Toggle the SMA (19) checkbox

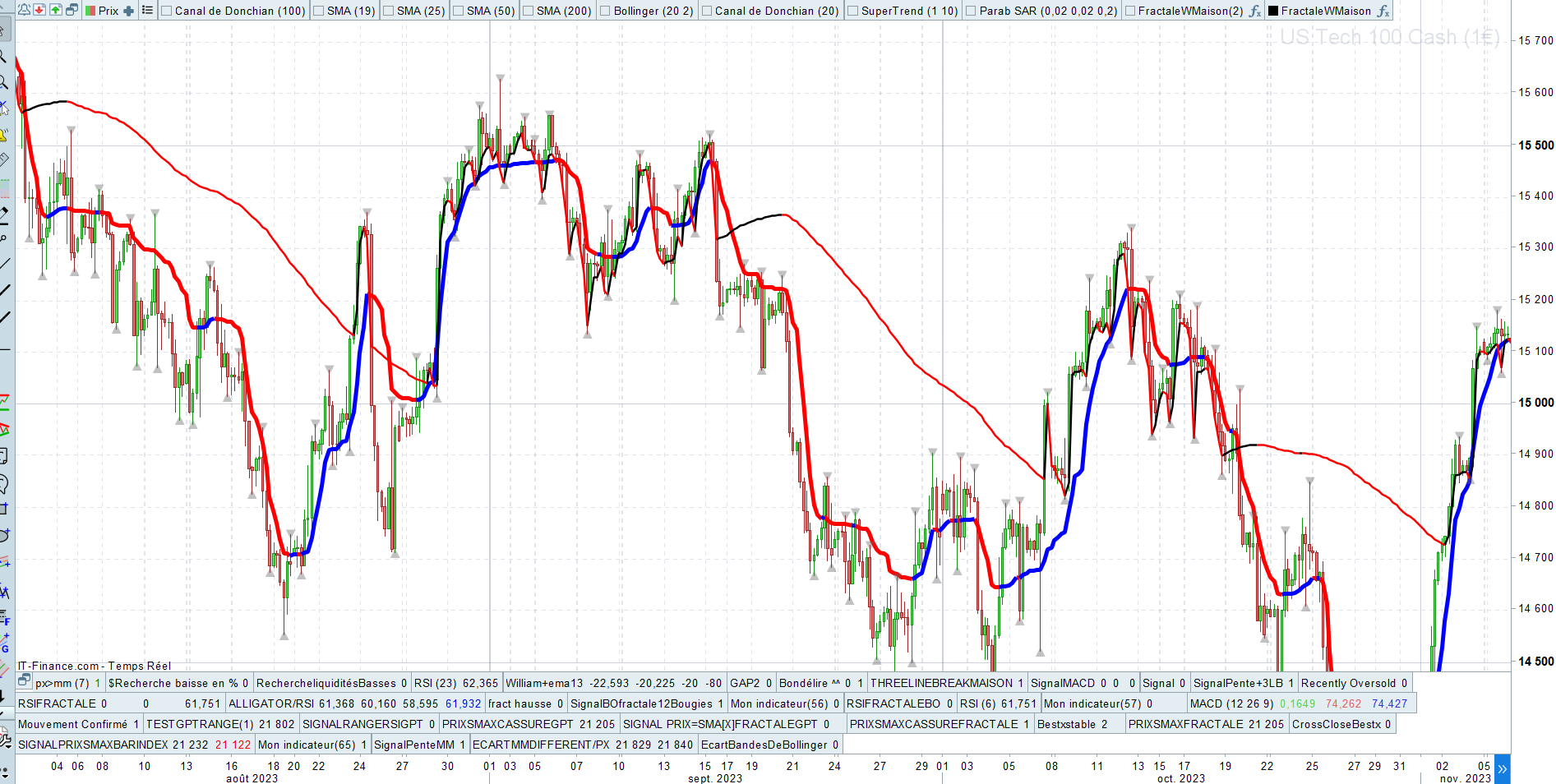click(318, 11)
